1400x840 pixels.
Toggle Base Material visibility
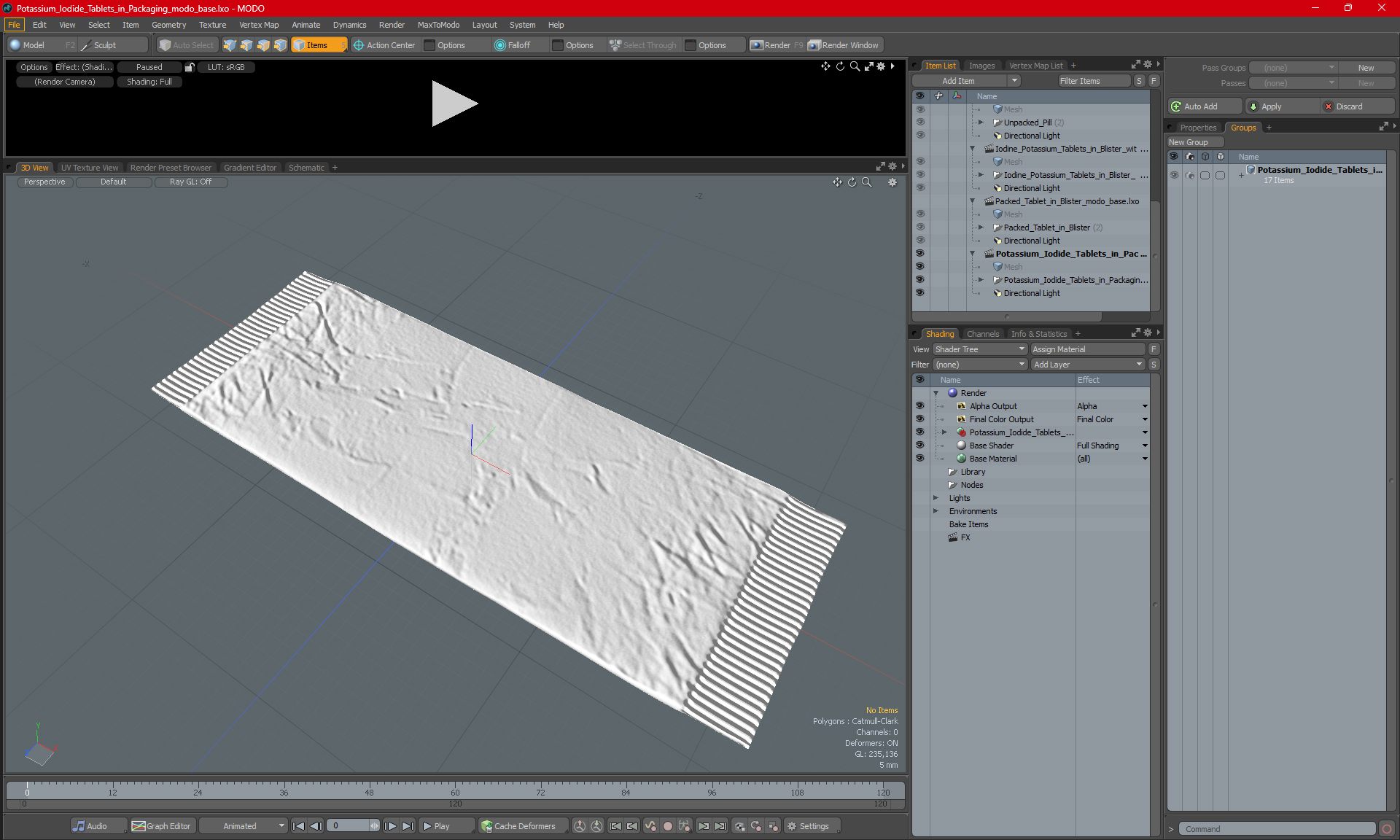point(919,459)
